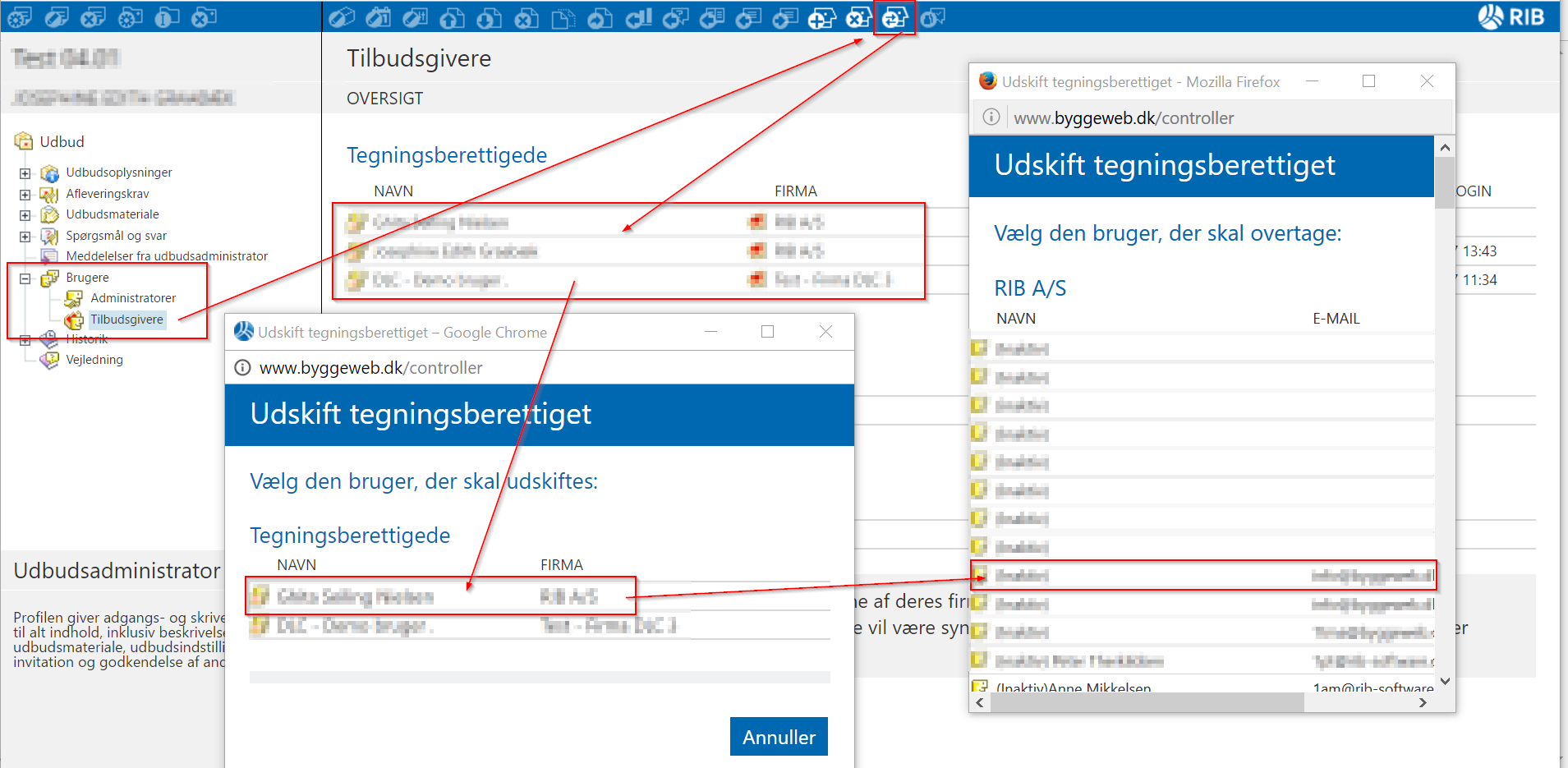Click the remove bidder X icon in toolbar
This screenshot has height=768, width=1568.
click(858, 17)
